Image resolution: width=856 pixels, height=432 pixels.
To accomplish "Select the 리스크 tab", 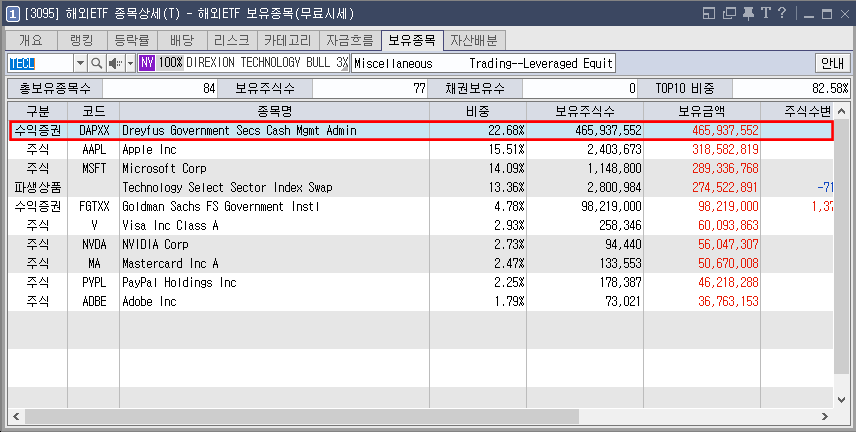I will [x=231, y=40].
